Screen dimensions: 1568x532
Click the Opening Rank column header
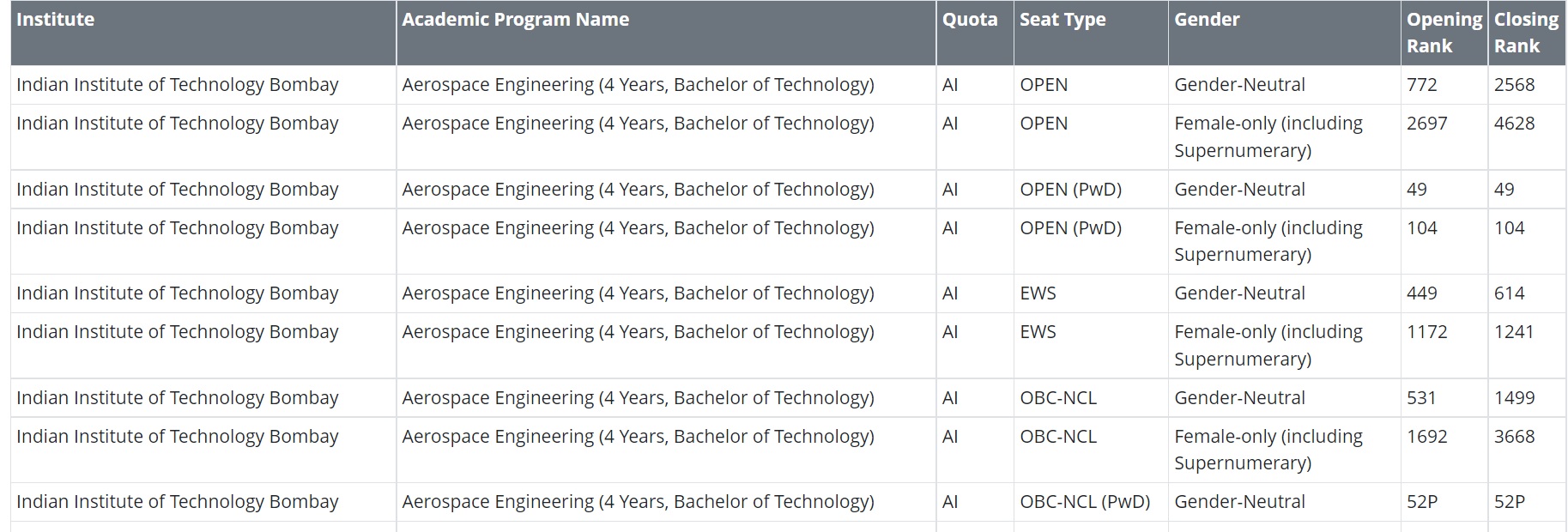[x=1444, y=33]
